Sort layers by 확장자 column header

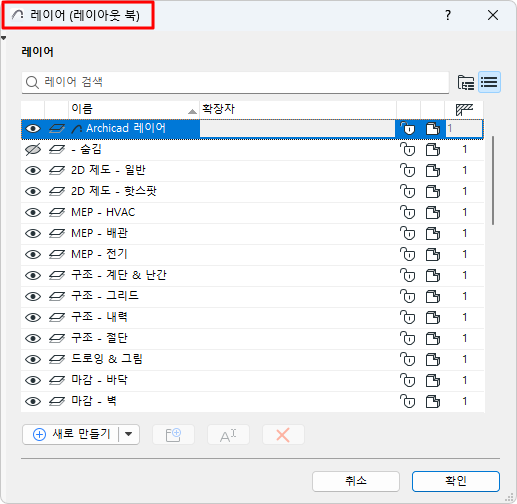pos(298,109)
